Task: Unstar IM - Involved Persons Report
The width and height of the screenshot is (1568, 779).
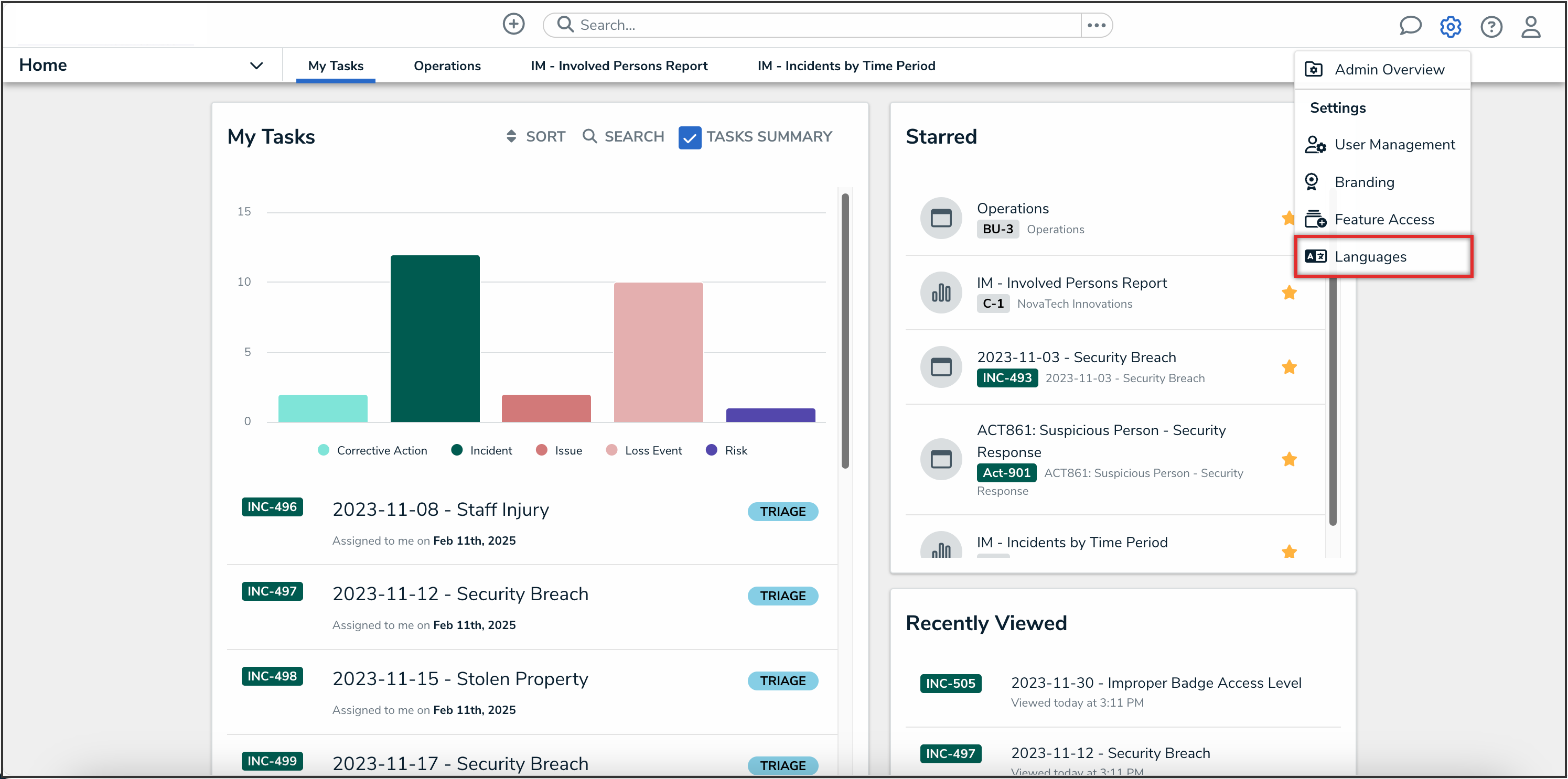Action: [1288, 293]
